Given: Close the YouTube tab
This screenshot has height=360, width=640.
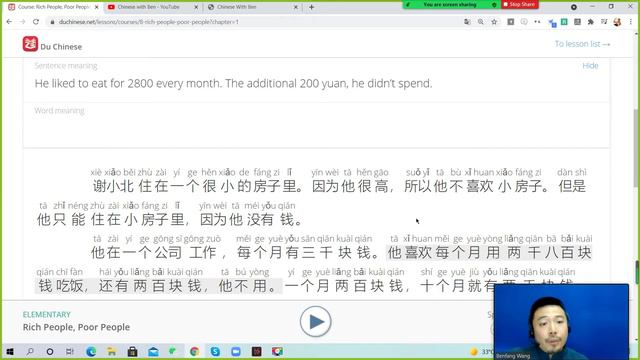Looking at the screenshot, I should [196, 7].
